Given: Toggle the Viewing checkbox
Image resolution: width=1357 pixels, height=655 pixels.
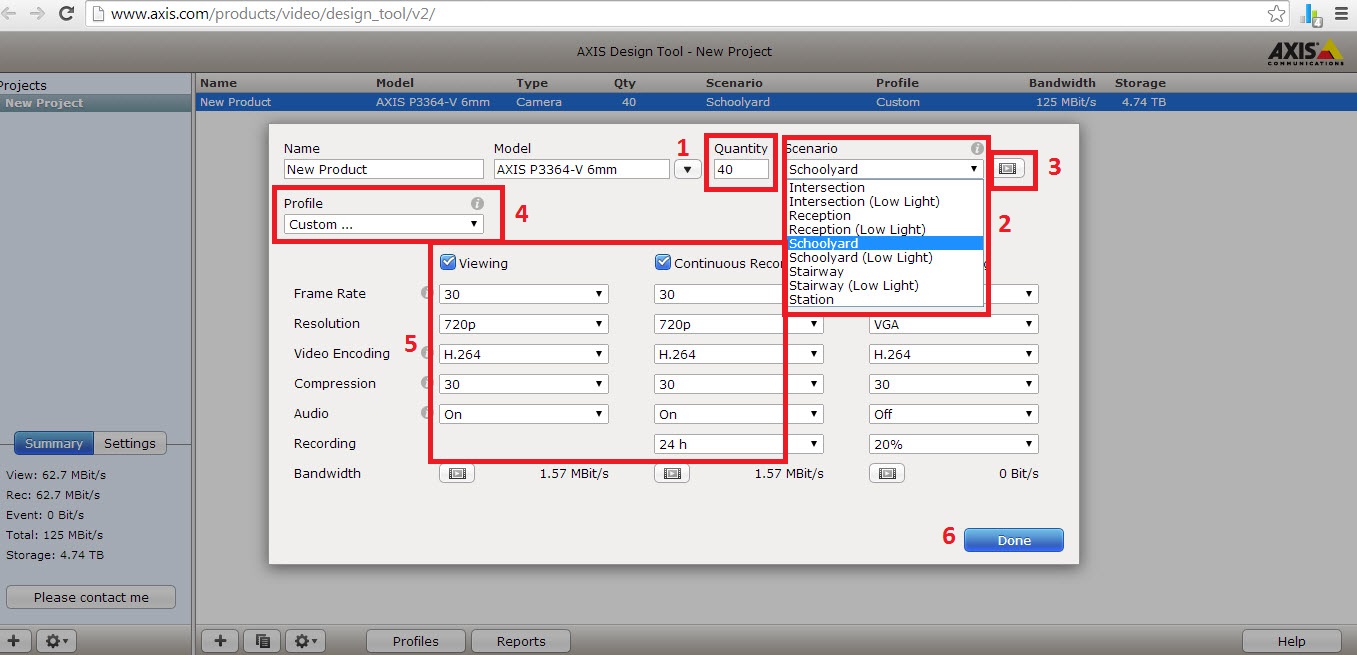Looking at the screenshot, I should pos(448,262).
